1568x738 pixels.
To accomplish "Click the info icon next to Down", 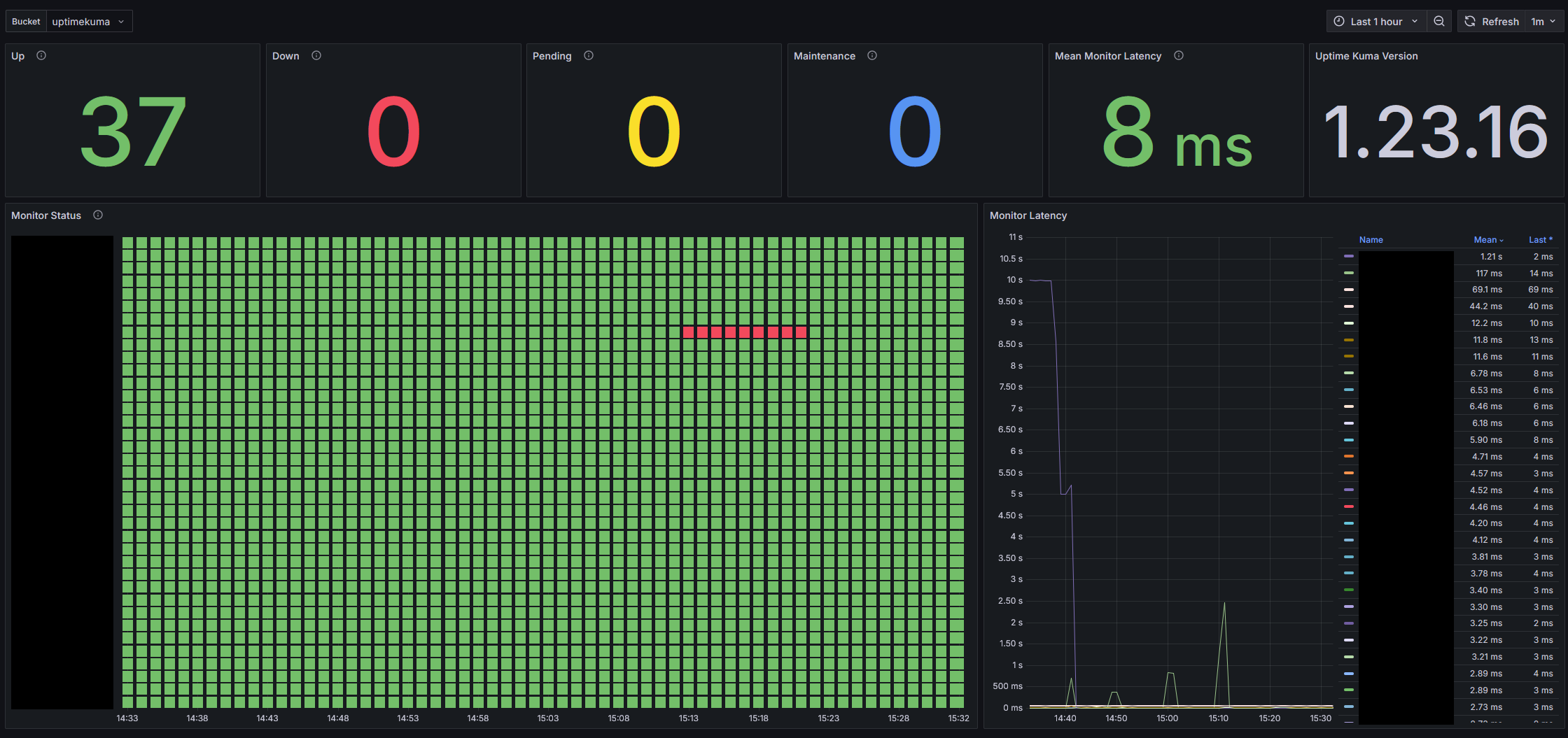I will point(316,56).
